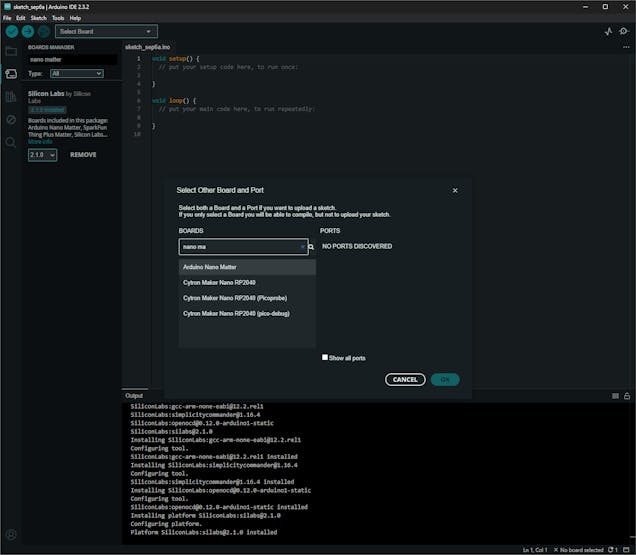
Task: Select Cytron Maker Nano RP2040 (pico-debug)
Action: 247,314
